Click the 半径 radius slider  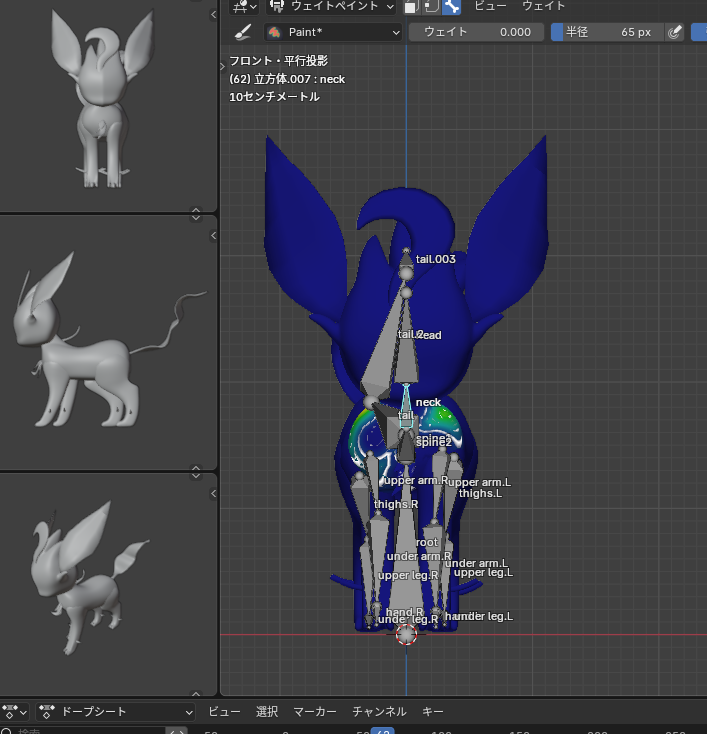[606, 32]
